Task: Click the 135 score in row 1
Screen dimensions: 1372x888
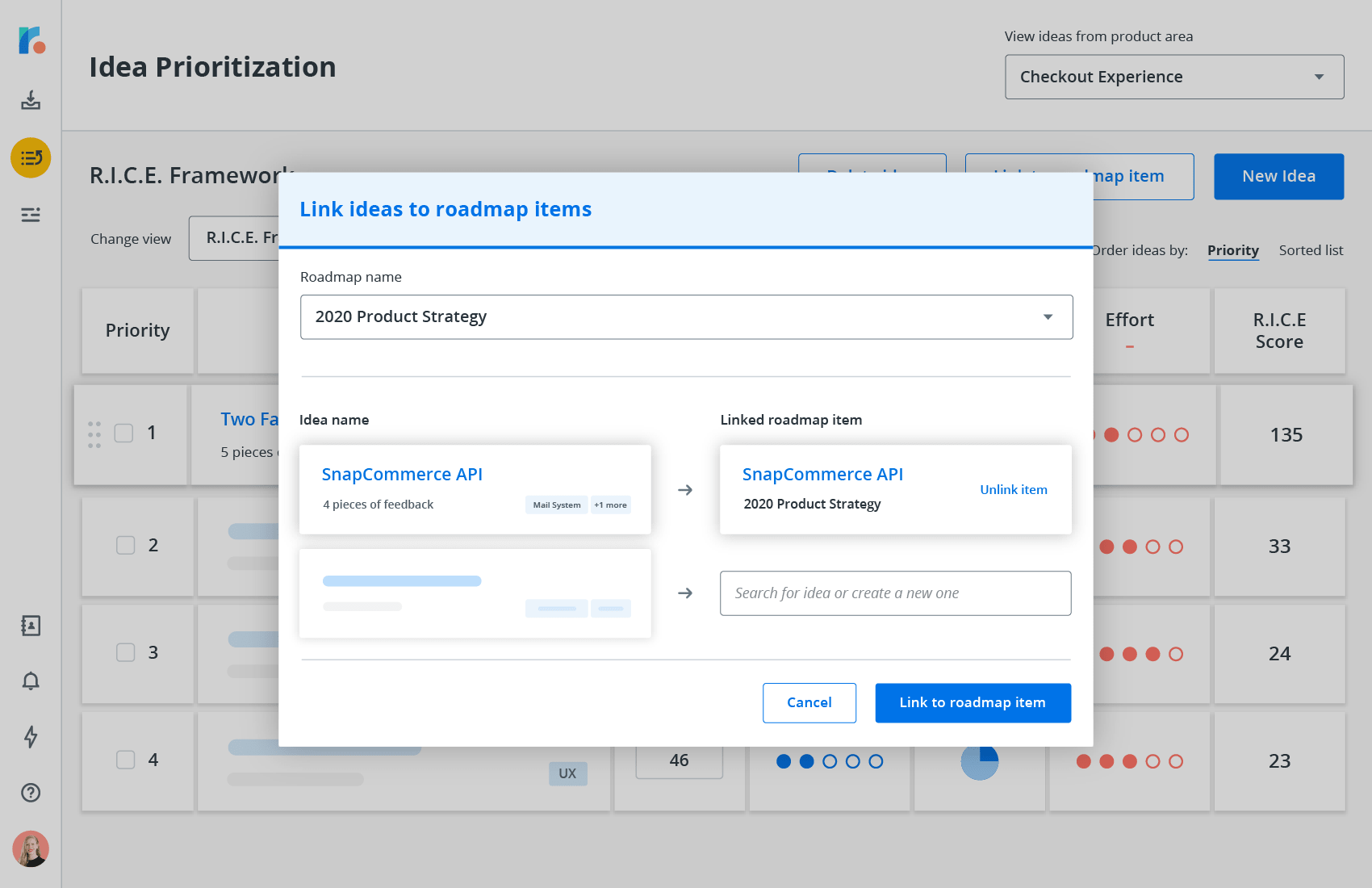Action: 1286,435
